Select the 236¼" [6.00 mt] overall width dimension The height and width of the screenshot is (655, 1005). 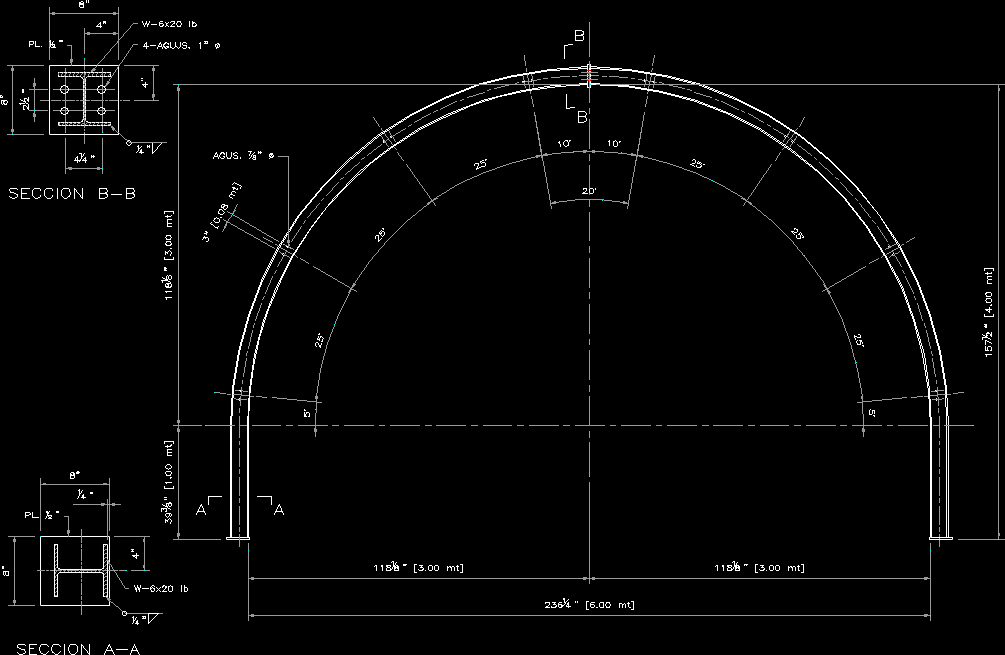click(x=589, y=605)
